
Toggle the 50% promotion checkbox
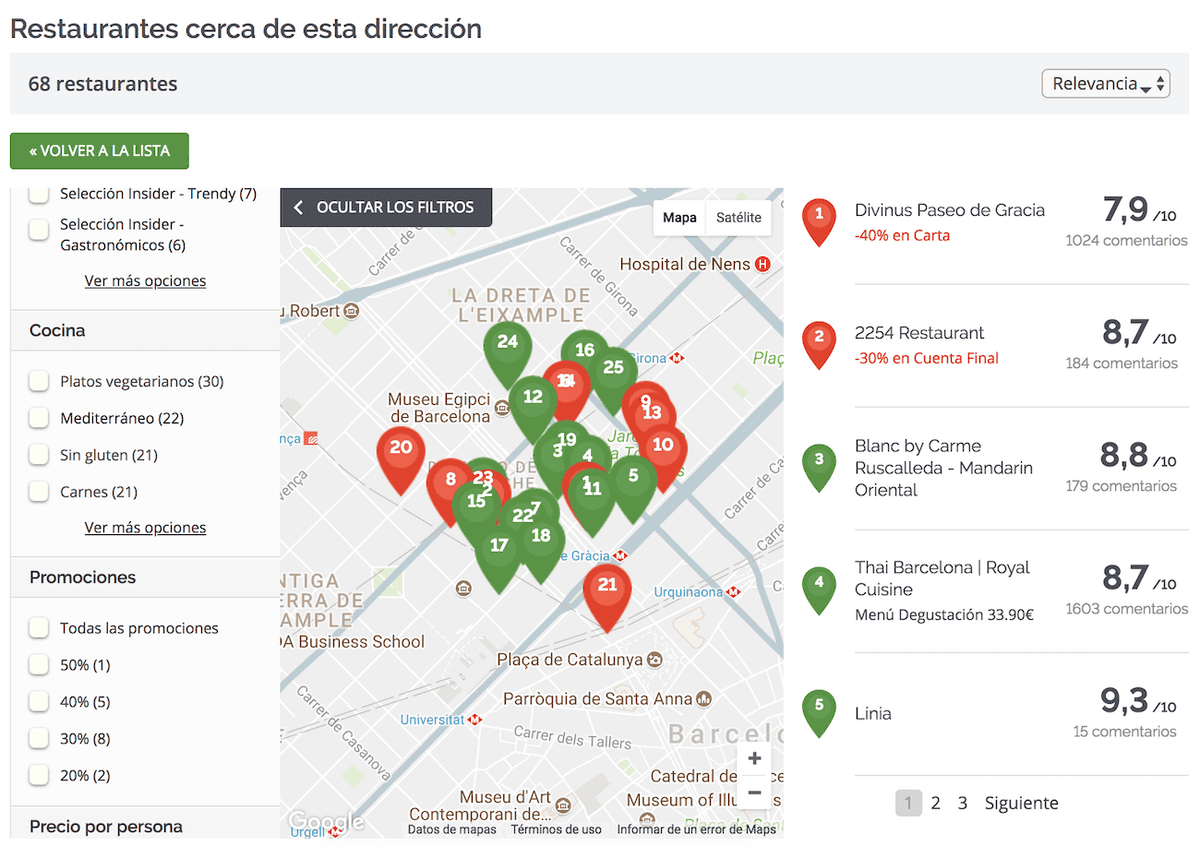(39, 665)
